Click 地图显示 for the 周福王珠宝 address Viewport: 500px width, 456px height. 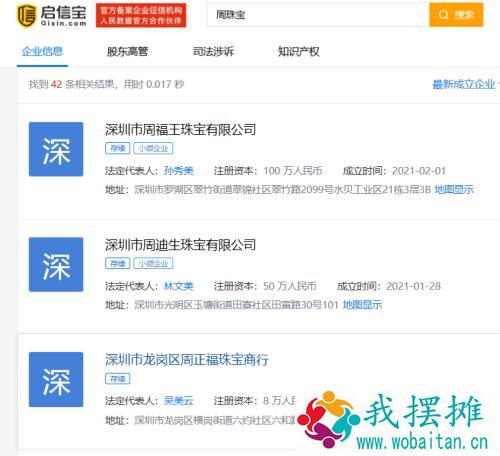(454, 190)
